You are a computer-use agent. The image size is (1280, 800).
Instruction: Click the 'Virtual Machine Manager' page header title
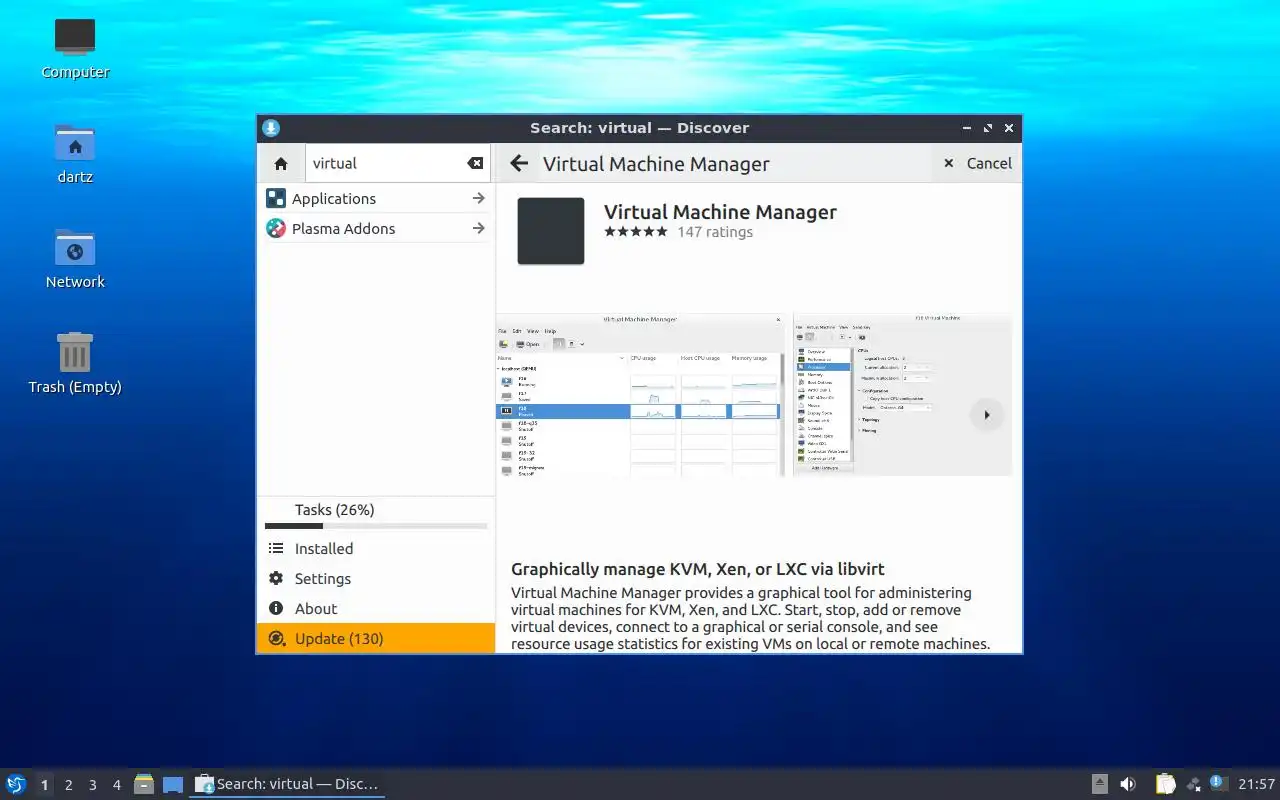point(656,164)
